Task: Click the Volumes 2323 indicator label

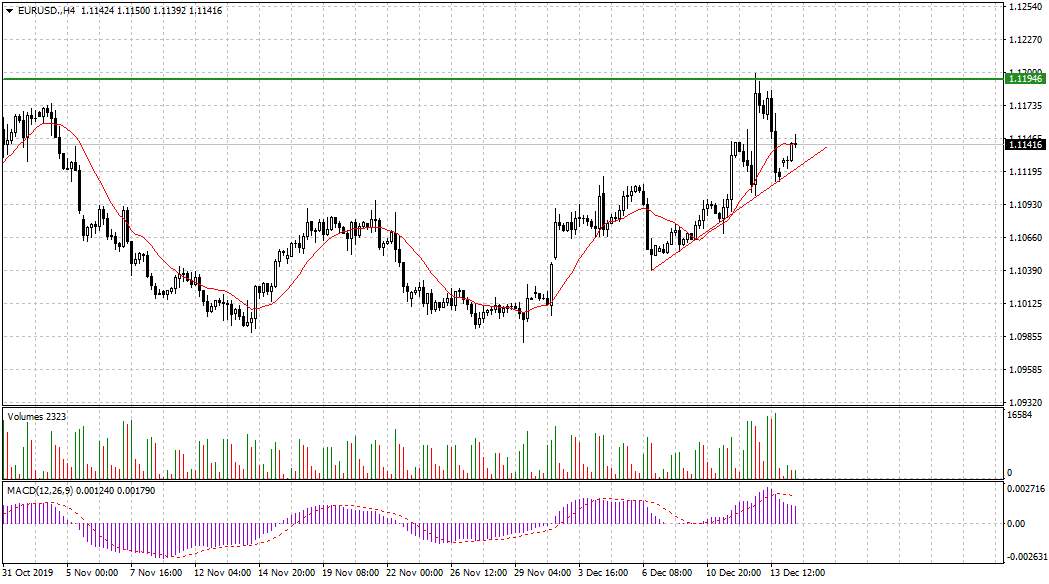Action: (37, 415)
